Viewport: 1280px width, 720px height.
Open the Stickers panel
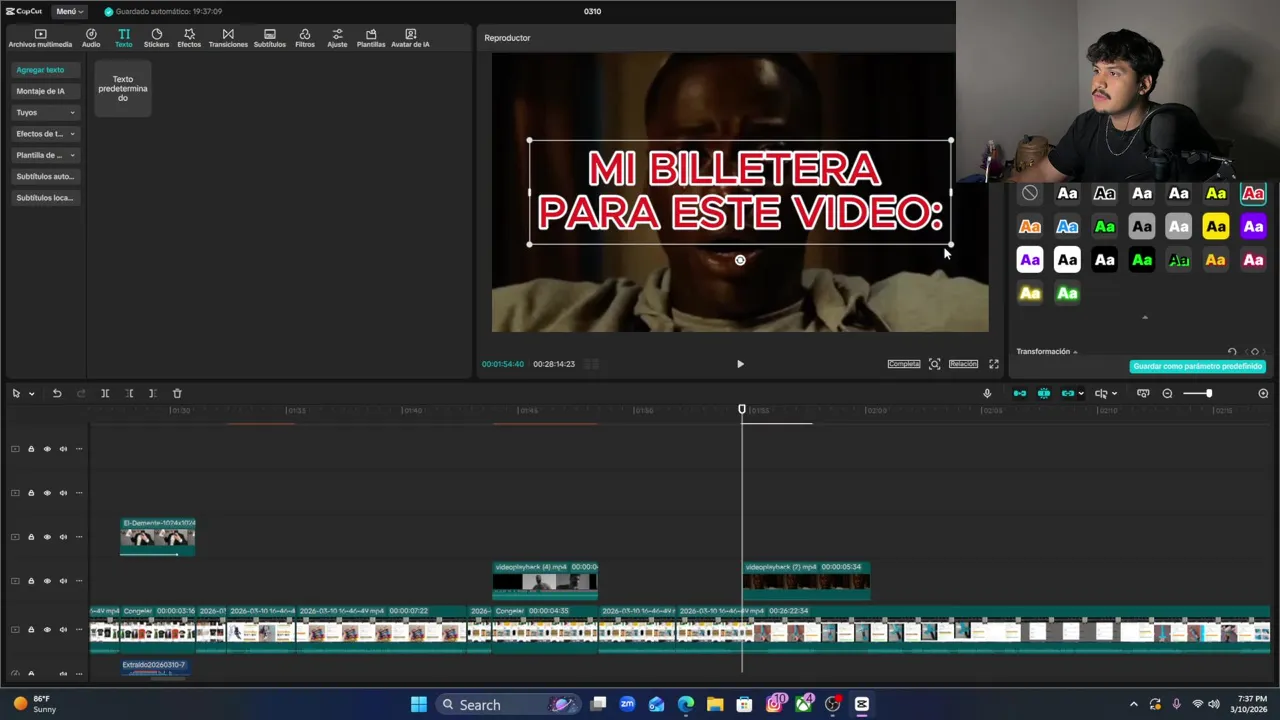coord(156,38)
